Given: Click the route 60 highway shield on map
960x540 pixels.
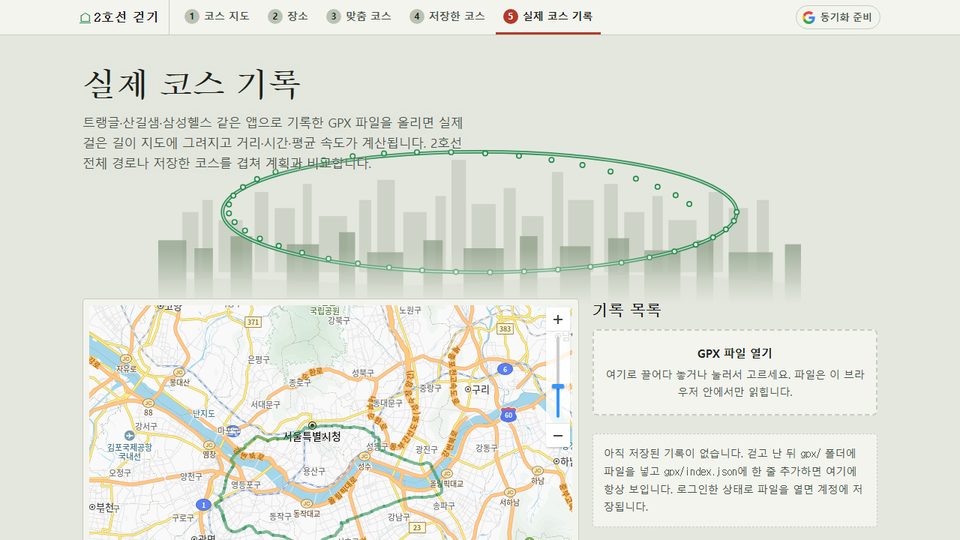Looking at the screenshot, I should (x=508, y=414).
